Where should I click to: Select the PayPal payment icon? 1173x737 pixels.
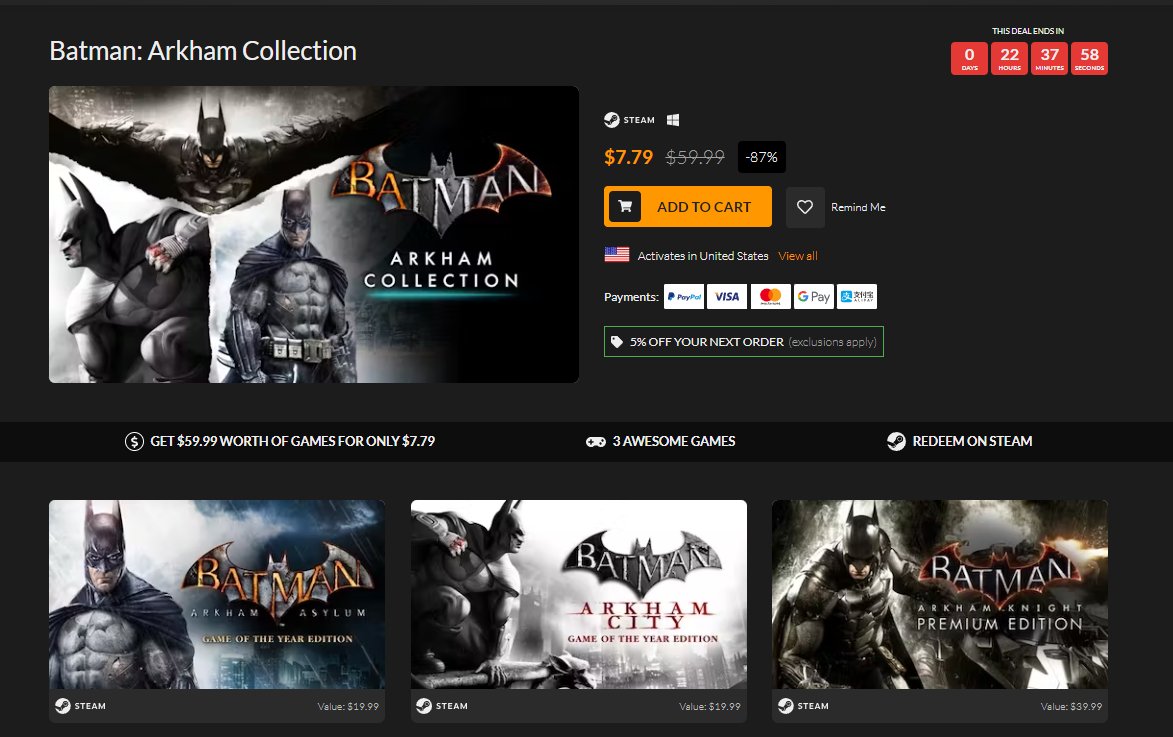(x=684, y=296)
